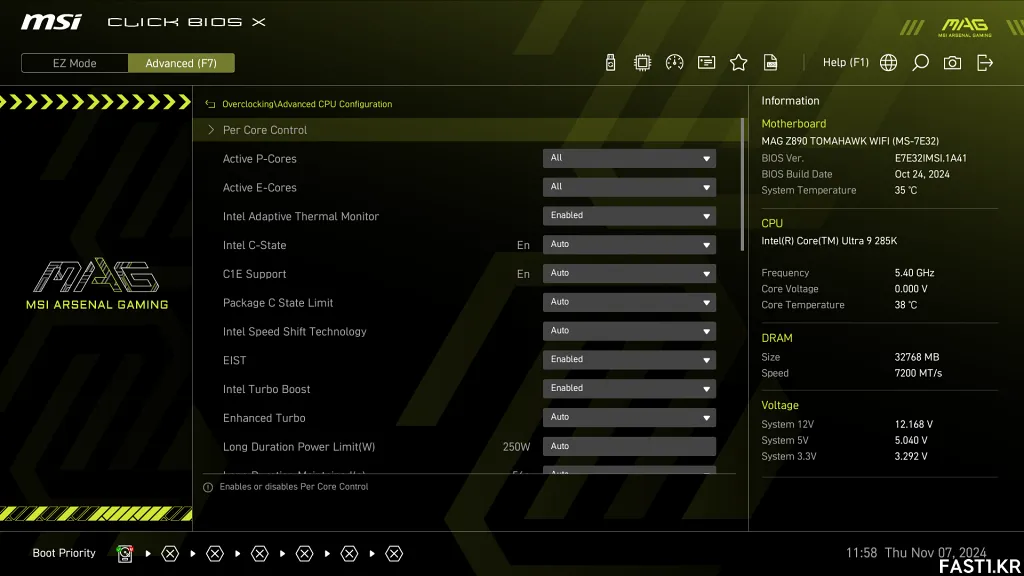The width and height of the screenshot is (1024, 576).
Task: Open the Intel Turbo Boost dropdown
Action: point(629,388)
